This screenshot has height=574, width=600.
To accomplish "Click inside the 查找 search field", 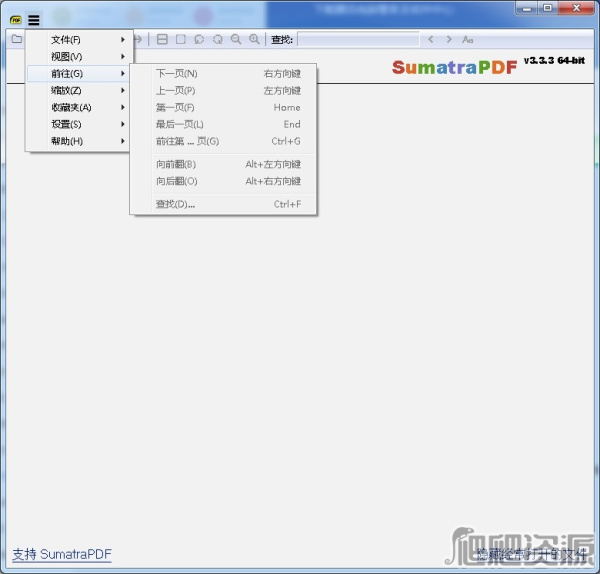I will 358,40.
